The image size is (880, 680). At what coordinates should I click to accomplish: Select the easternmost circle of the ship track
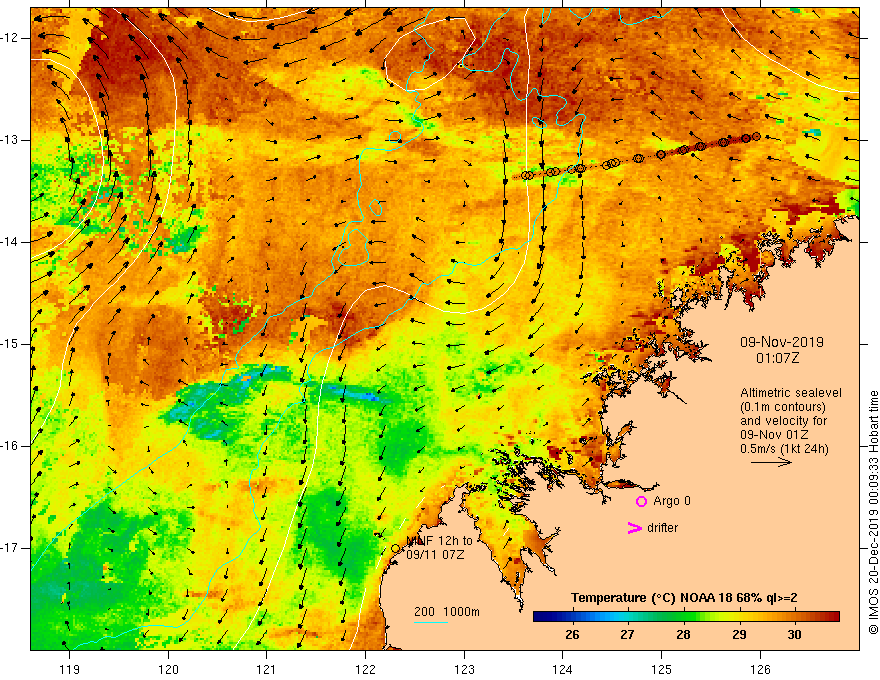click(x=756, y=136)
